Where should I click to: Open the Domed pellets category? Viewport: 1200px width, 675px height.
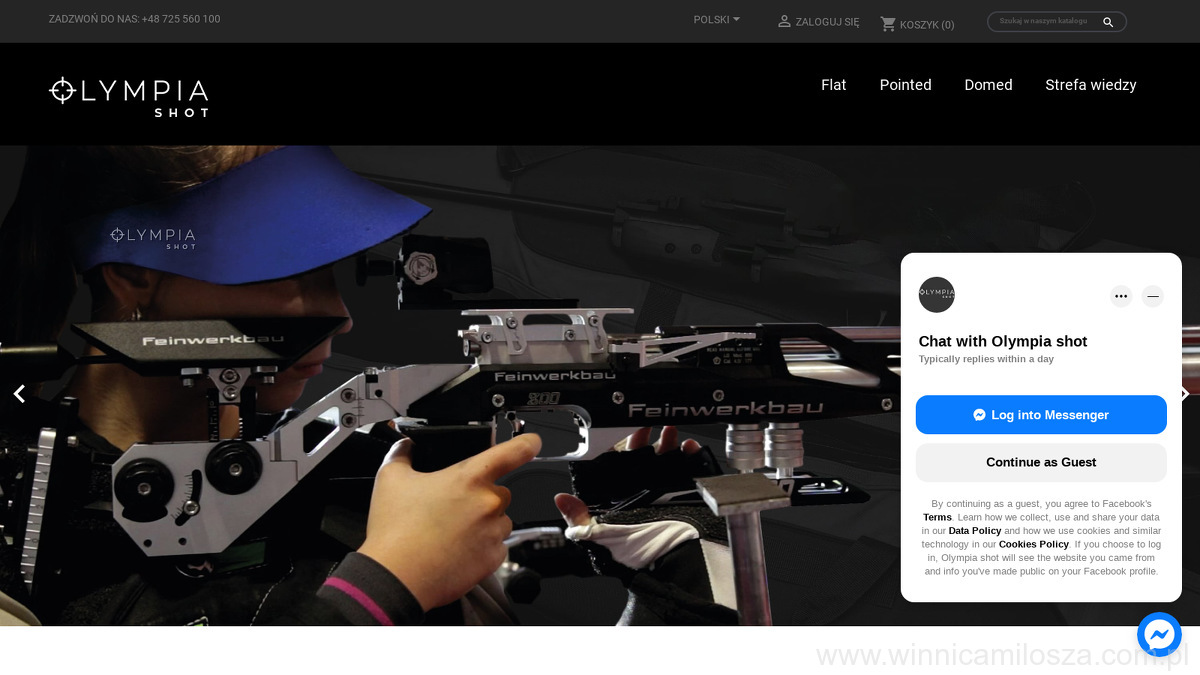click(988, 85)
